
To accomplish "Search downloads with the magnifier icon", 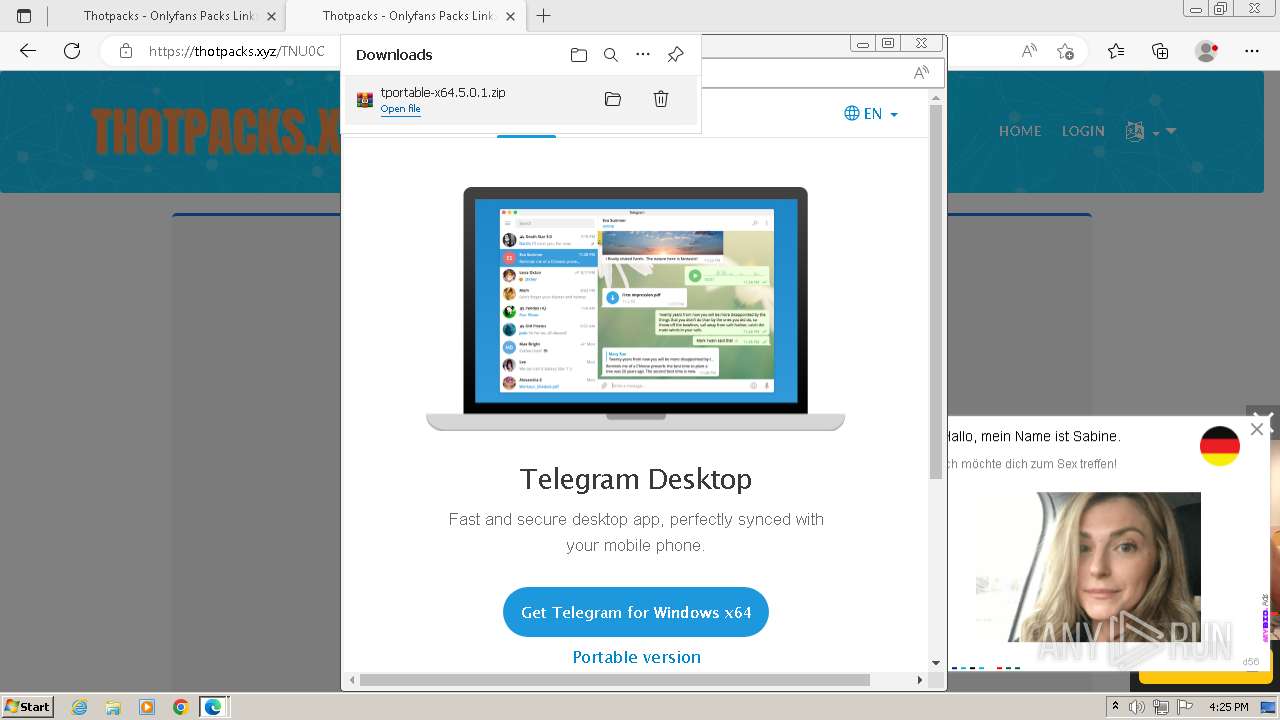I will [611, 55].
